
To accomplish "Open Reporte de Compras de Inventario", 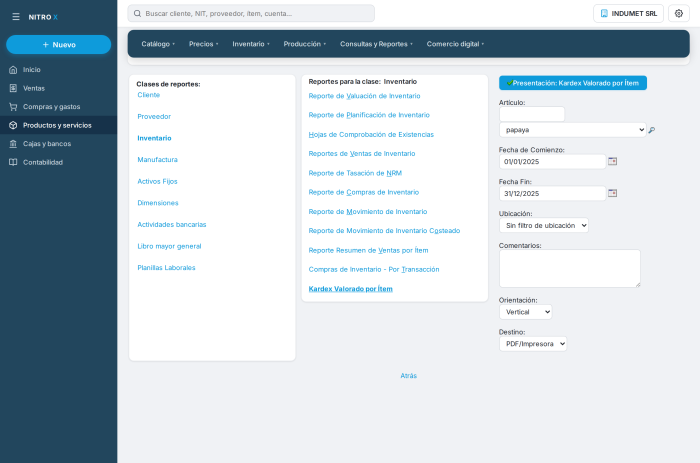I will tap(364, 192).
